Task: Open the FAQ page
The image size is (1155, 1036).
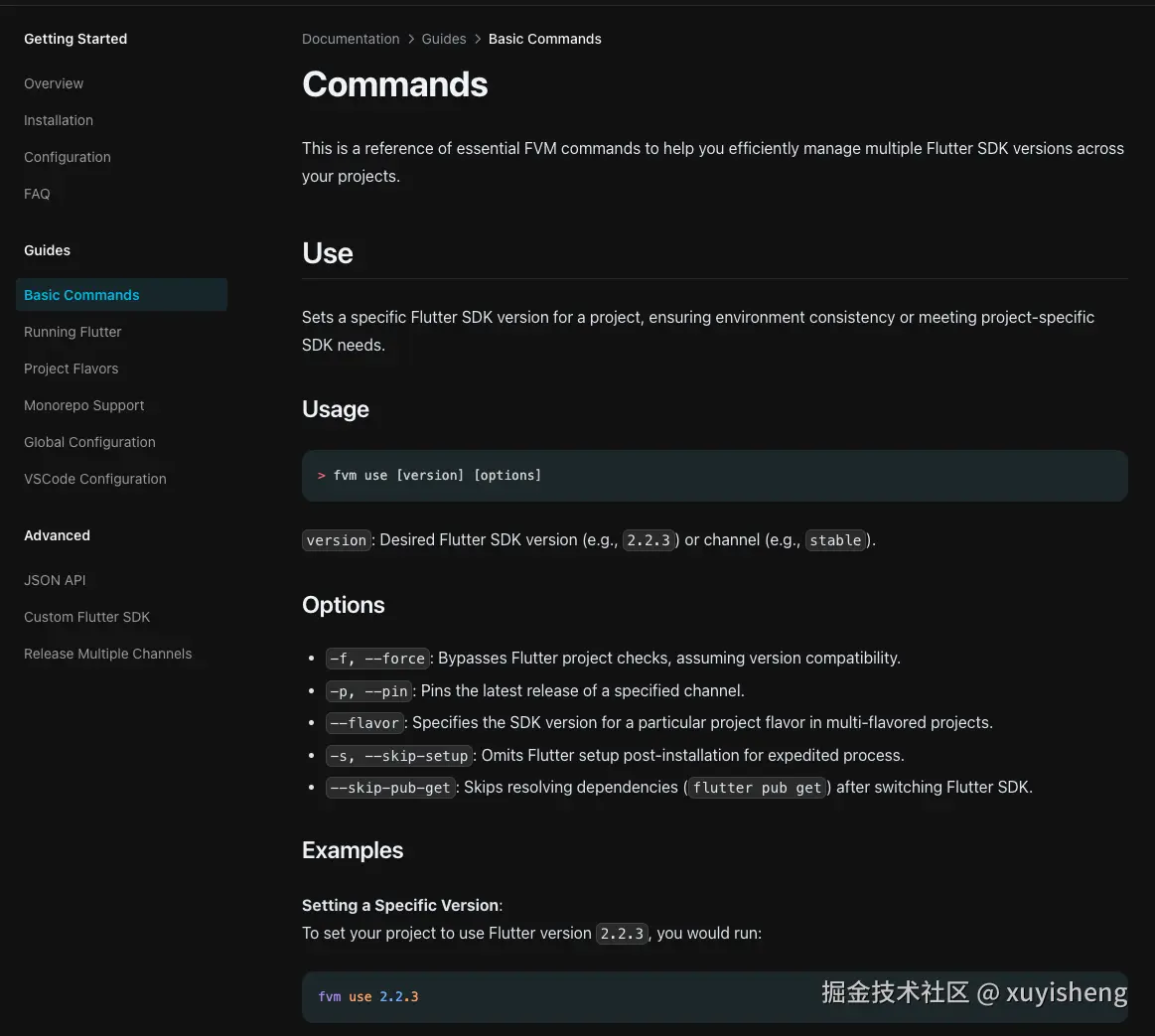Action: pos(37,194)
